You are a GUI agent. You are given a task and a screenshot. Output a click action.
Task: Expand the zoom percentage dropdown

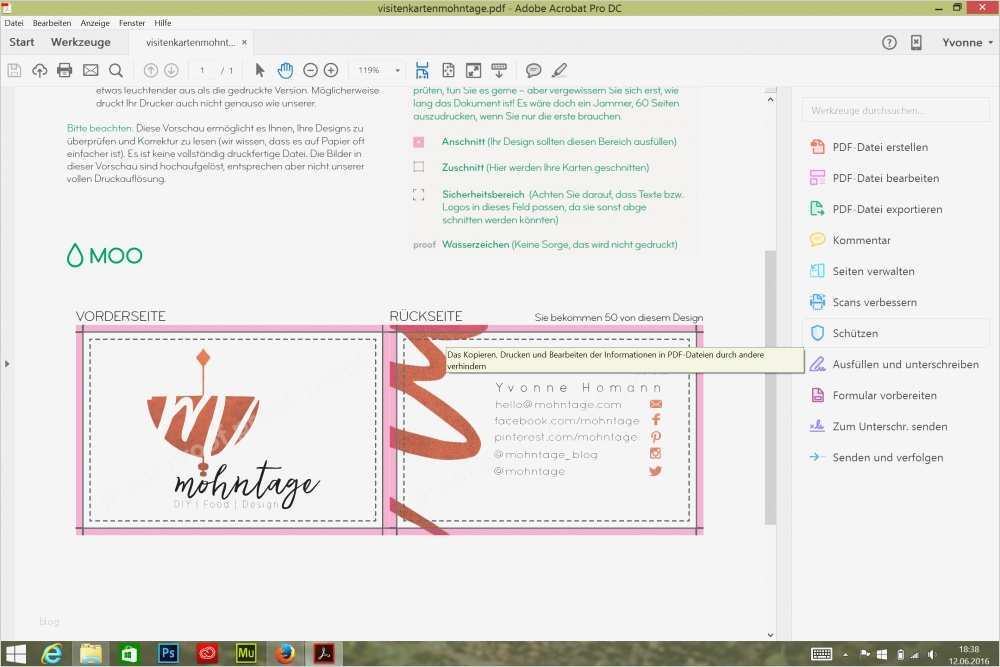point(397,70)
